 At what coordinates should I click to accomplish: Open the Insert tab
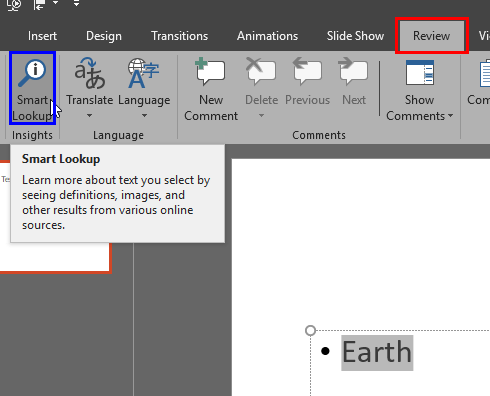pos(42,36)
